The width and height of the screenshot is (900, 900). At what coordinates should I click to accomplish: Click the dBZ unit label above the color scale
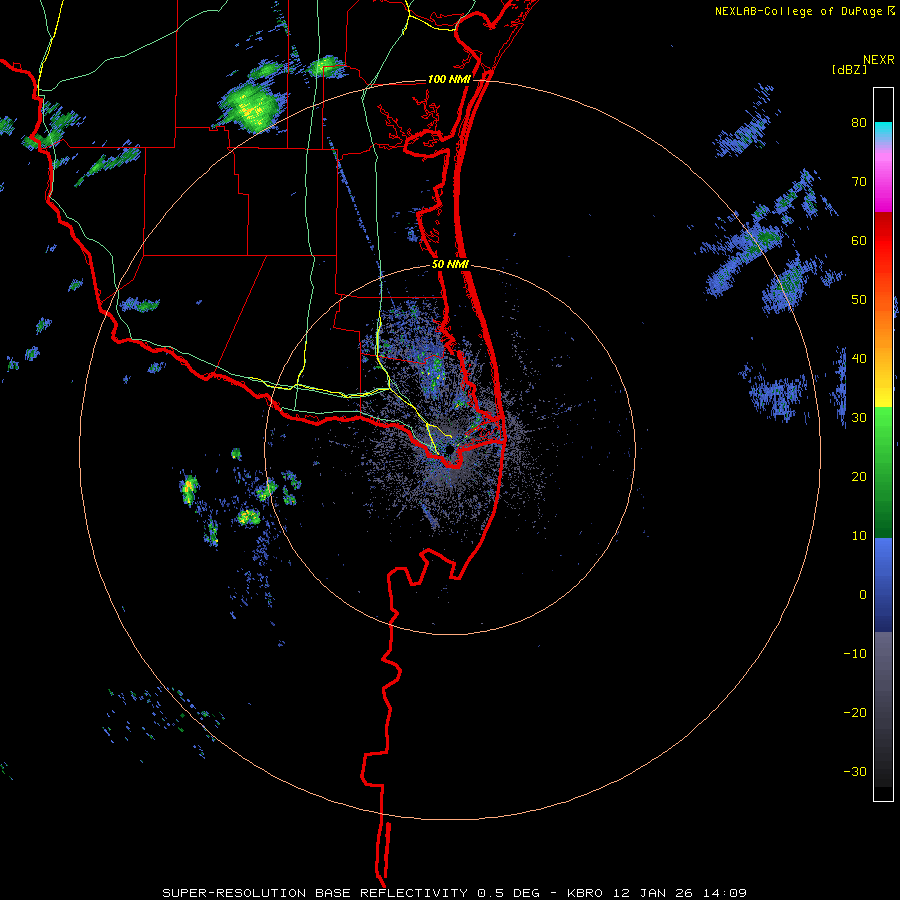[849, 70]
